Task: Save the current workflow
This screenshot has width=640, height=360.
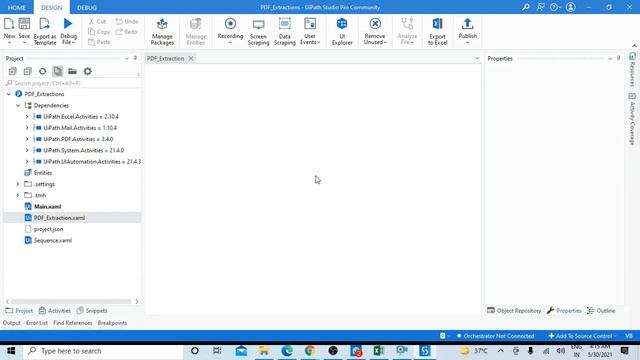Action: point(24,31)
